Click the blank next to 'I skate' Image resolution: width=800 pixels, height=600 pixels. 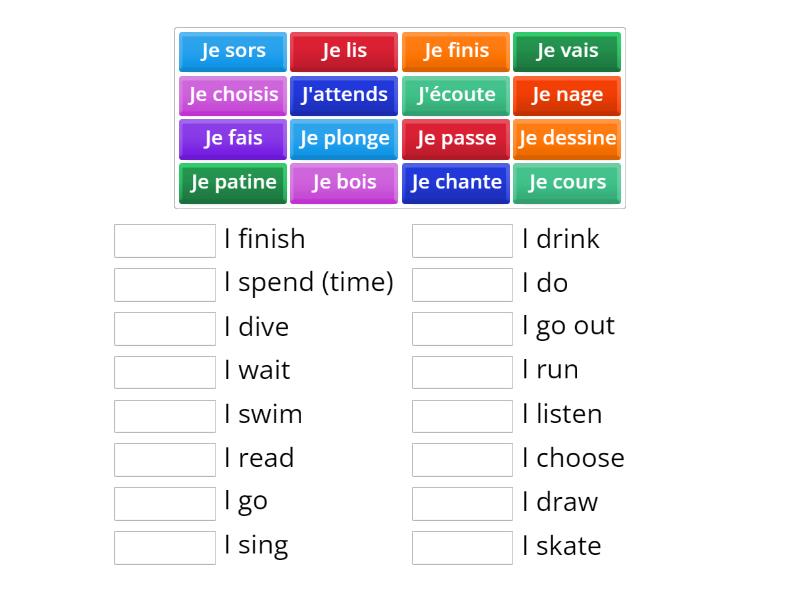coord(462,546)
